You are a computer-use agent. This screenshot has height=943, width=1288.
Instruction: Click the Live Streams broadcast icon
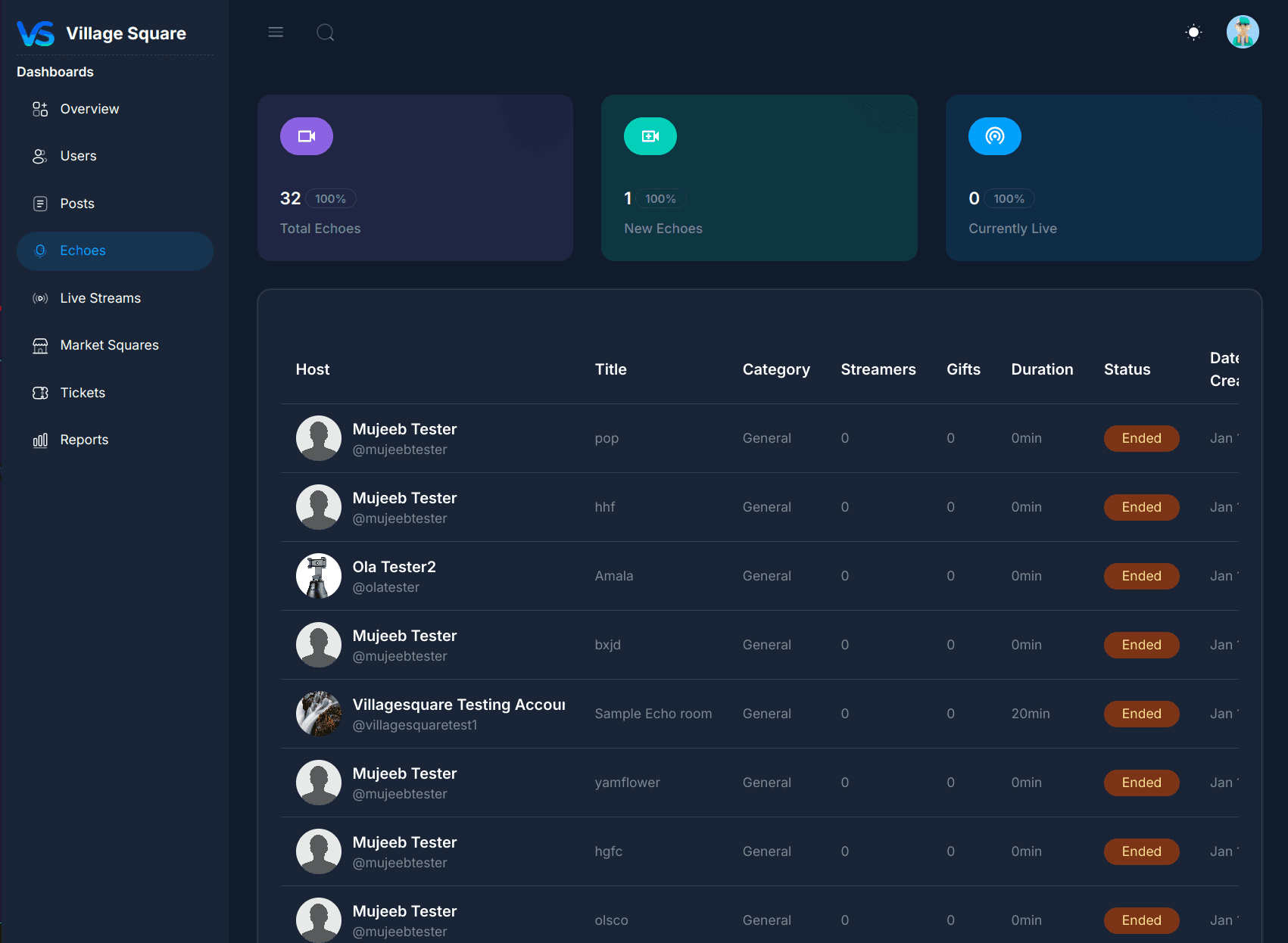40,298
